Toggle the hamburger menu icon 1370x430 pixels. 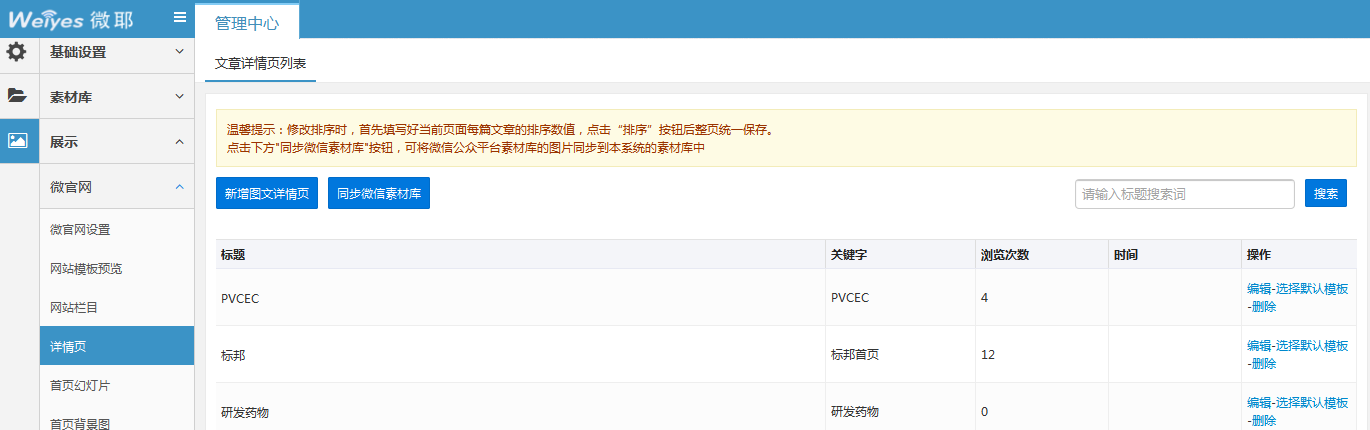(179, 17)
